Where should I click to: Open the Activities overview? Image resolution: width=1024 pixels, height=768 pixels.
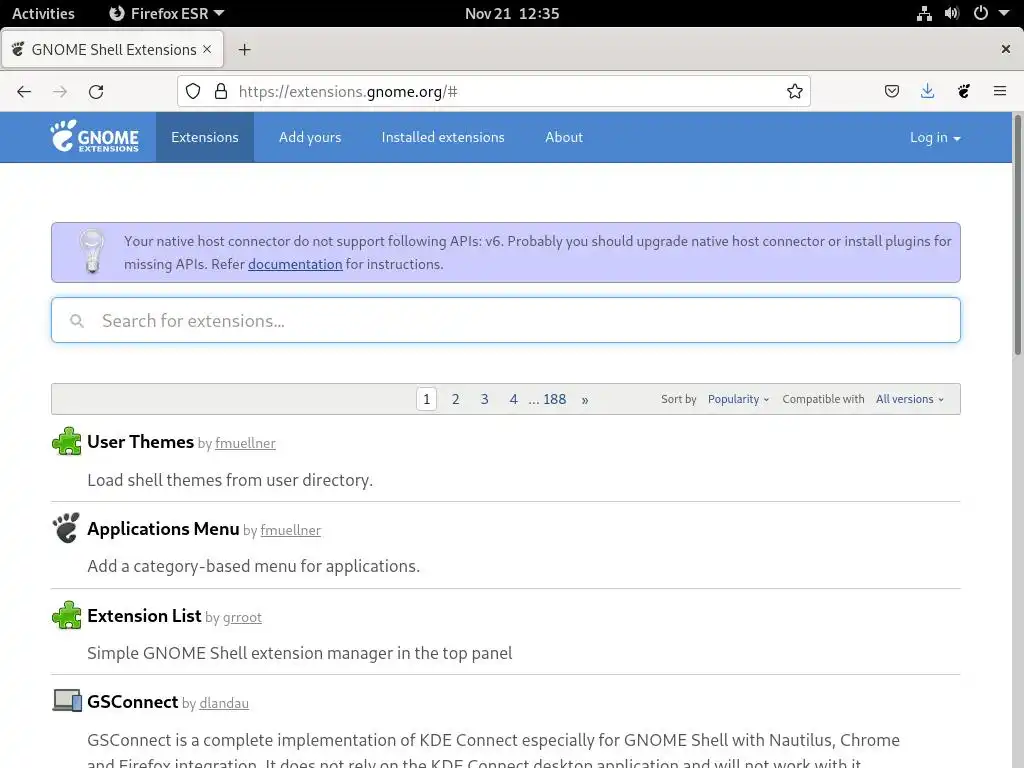tap(43, 13)
